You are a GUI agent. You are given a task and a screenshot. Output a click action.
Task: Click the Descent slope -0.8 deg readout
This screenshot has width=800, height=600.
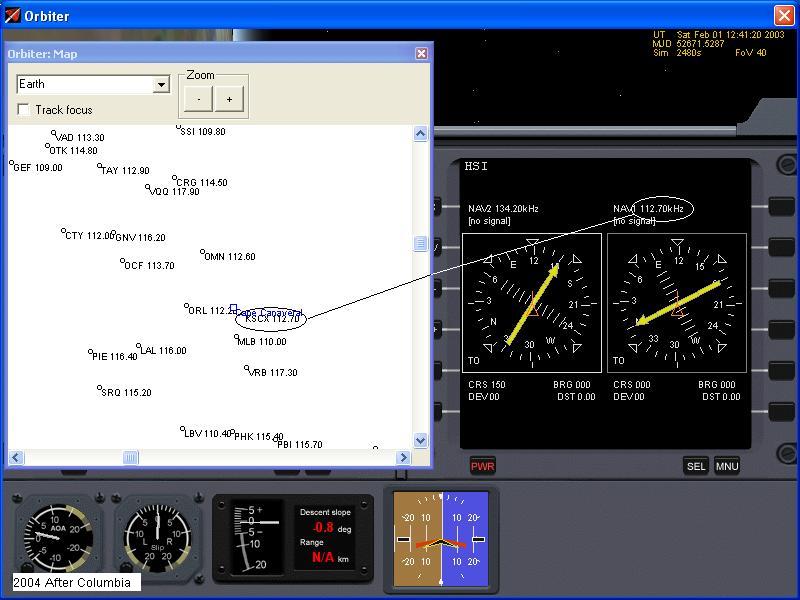pos(325,521)
